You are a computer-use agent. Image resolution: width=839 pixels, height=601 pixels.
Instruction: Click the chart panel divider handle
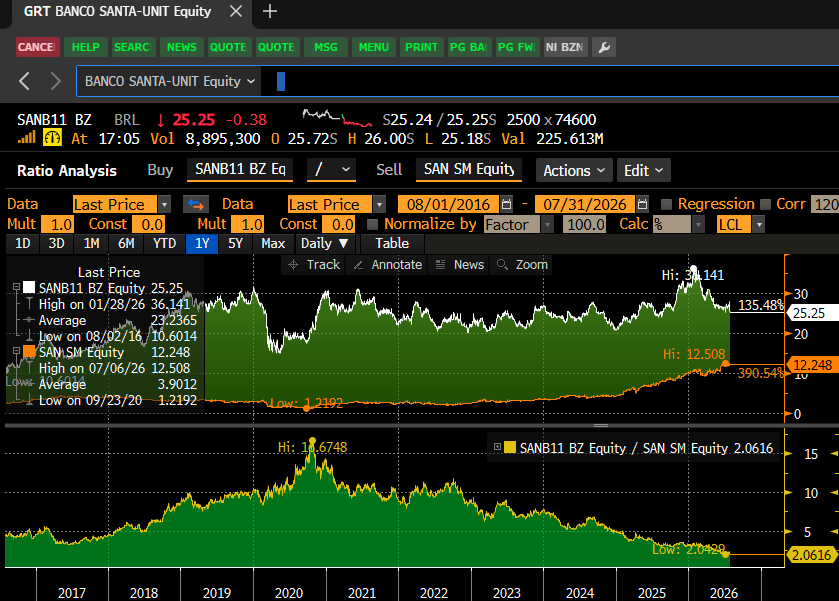[x=601, y=426]
